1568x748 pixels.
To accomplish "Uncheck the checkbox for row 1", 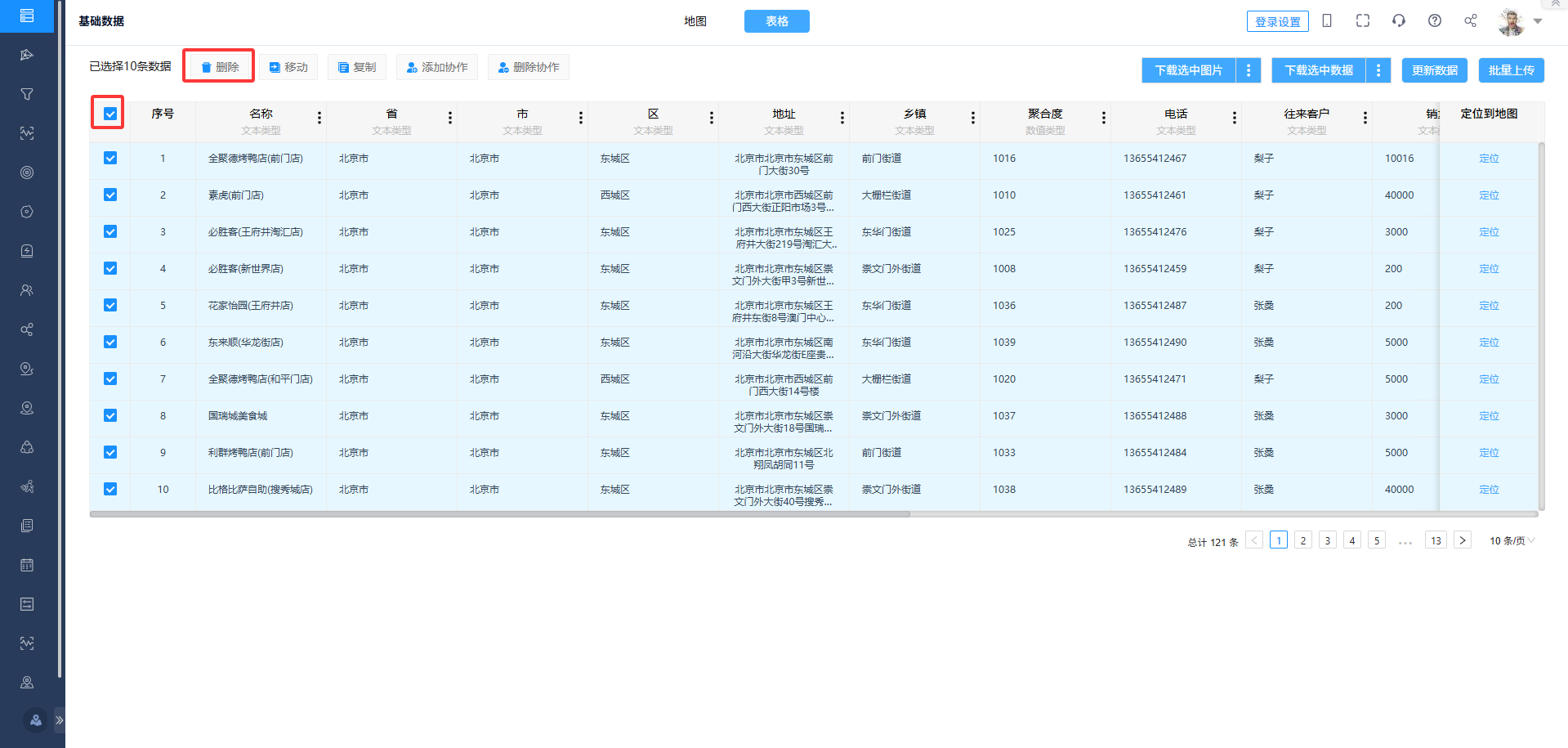I will [110, 159].
